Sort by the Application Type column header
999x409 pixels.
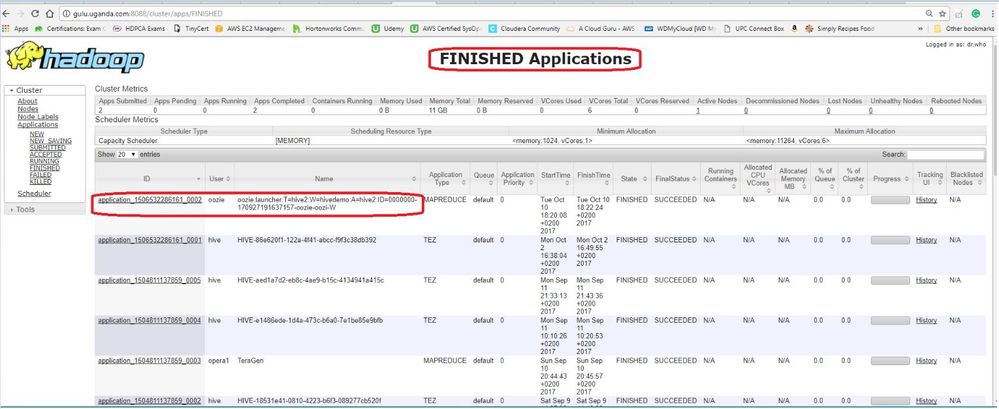point(445,179)
